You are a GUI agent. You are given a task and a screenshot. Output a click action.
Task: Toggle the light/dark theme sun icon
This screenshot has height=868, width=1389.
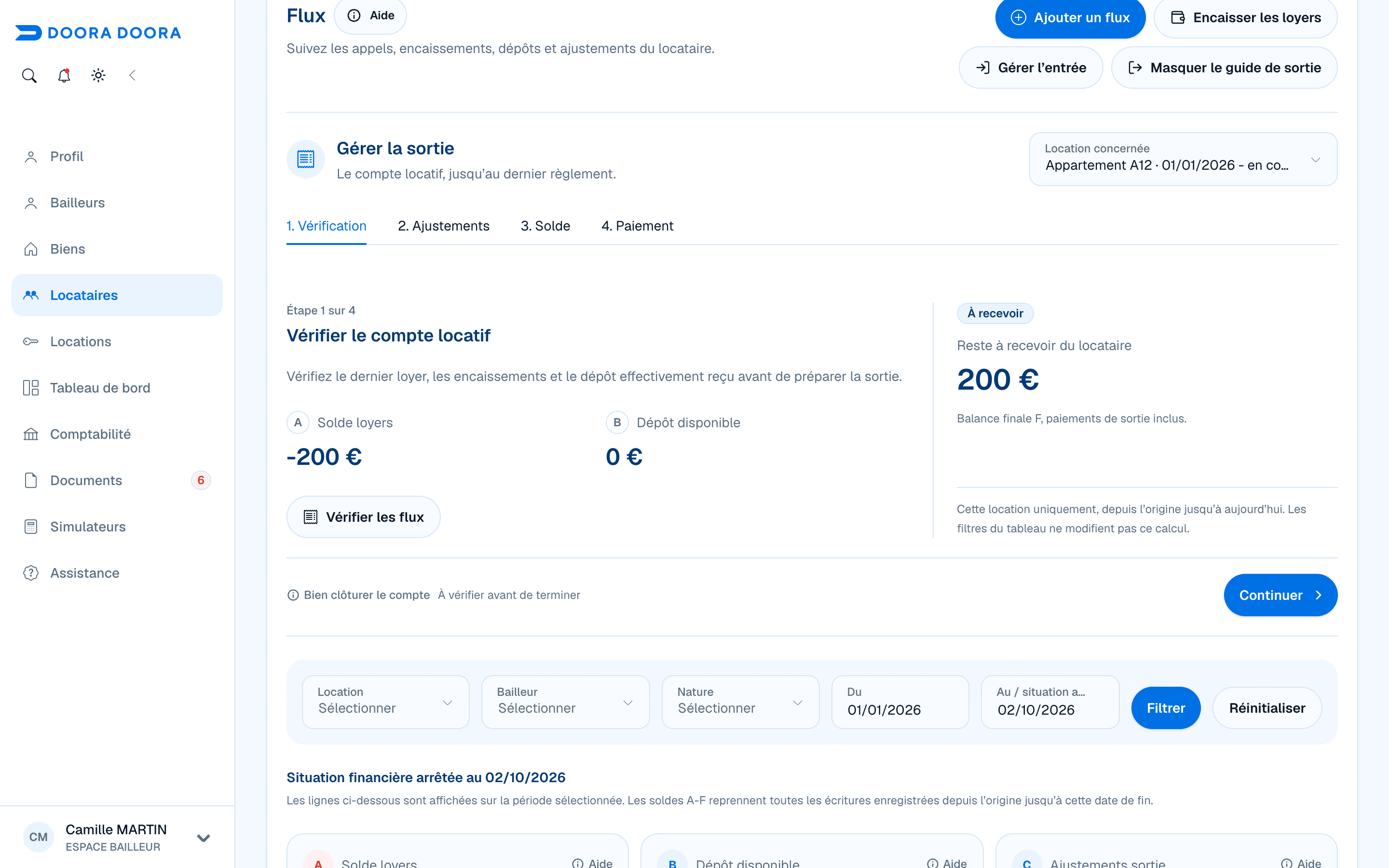[98, 75]
